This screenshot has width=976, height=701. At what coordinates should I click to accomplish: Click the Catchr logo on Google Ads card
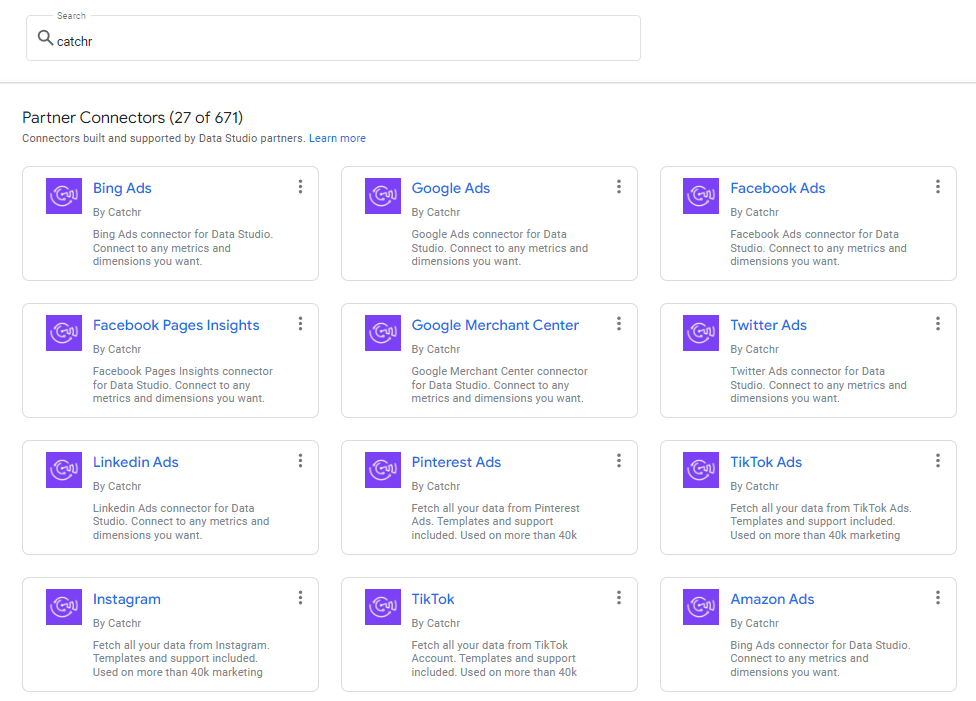click(382, 196)
